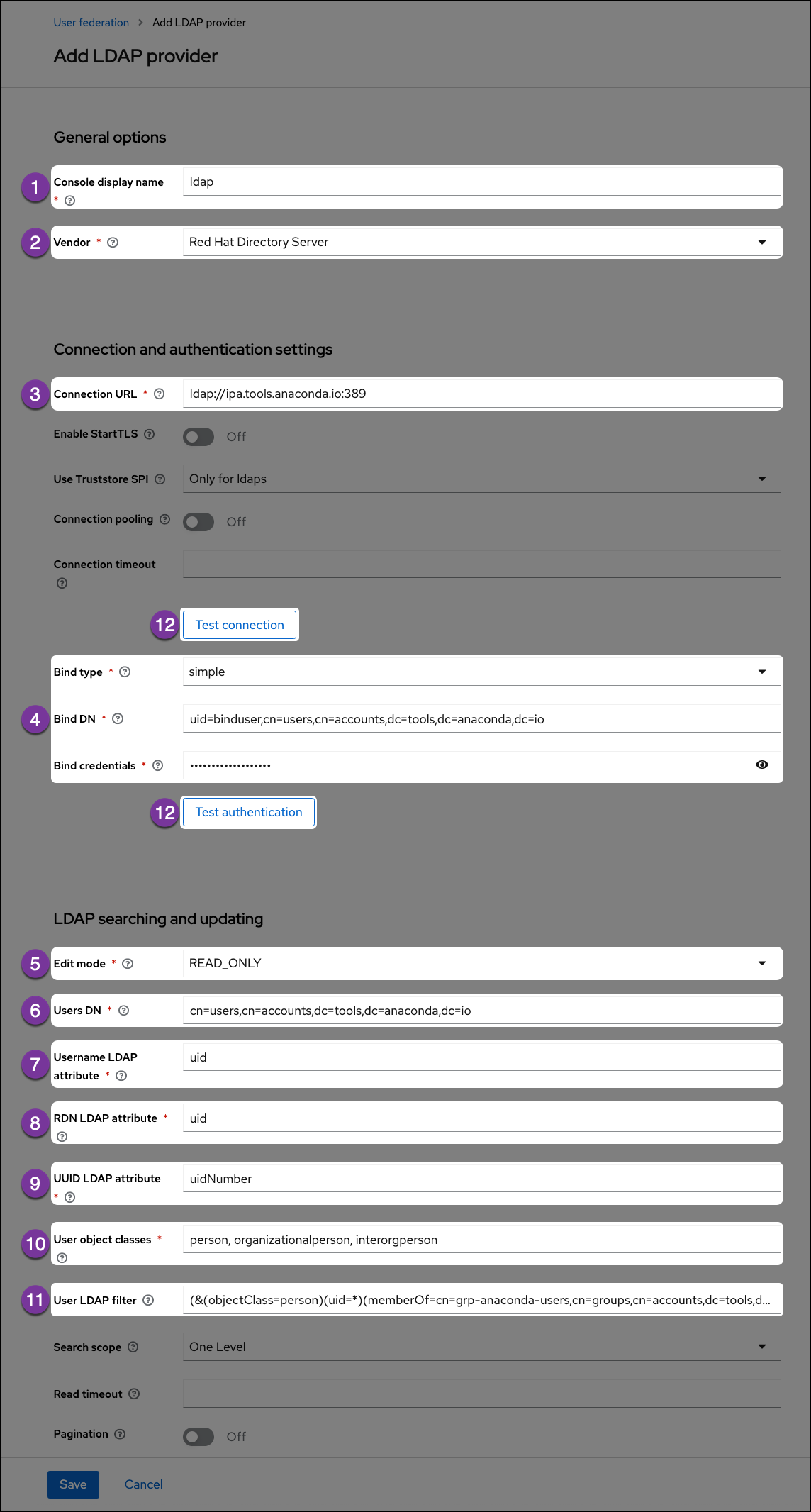The height and width of the screenshot is (1512, 811).
Task: Focus the User LDAP filter field
Action: (482, 1300)
